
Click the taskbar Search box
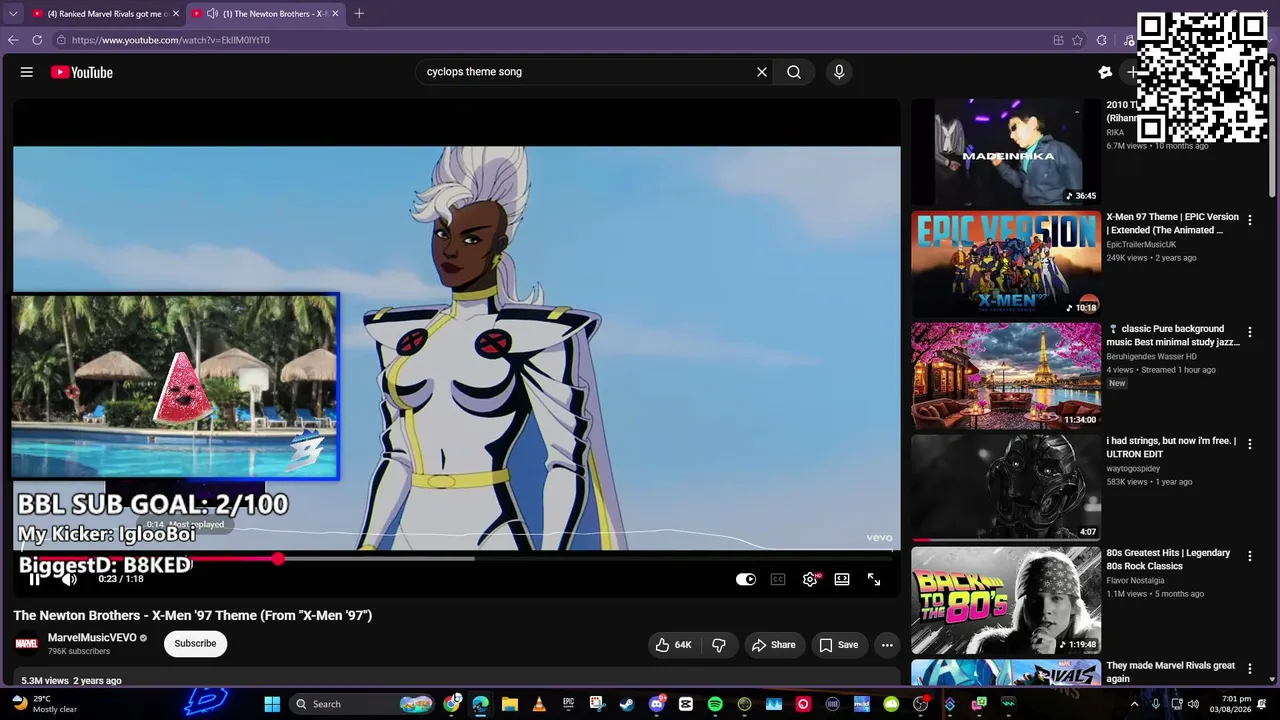click(x=362, y=704)
